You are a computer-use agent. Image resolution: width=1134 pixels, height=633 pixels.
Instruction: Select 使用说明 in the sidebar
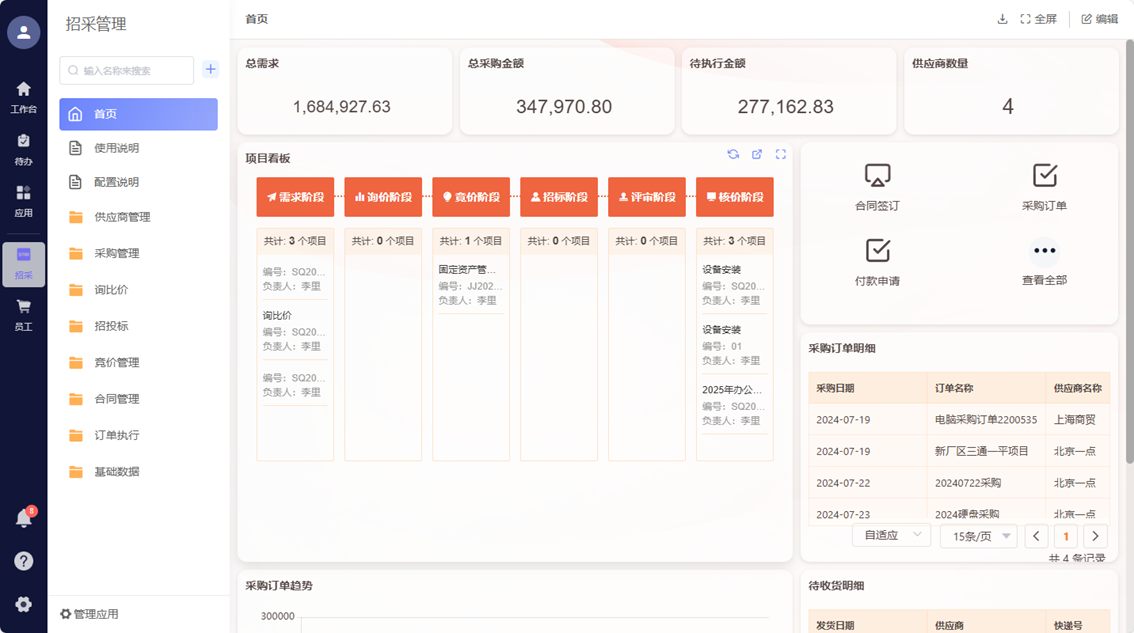pyautogui.click(x=117, y=148)
